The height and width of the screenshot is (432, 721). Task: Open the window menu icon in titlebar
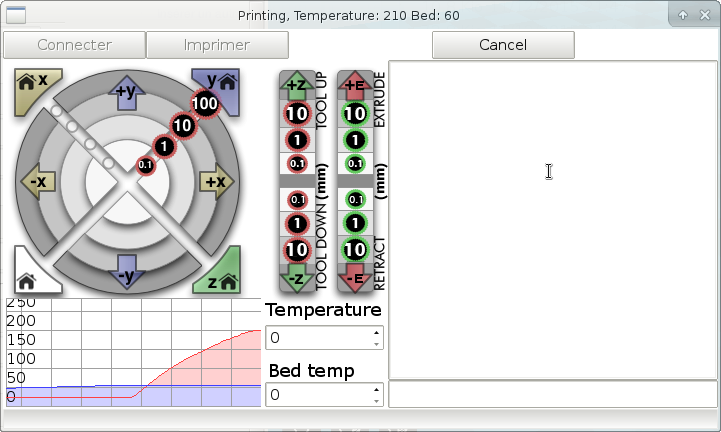click(16, 16)
